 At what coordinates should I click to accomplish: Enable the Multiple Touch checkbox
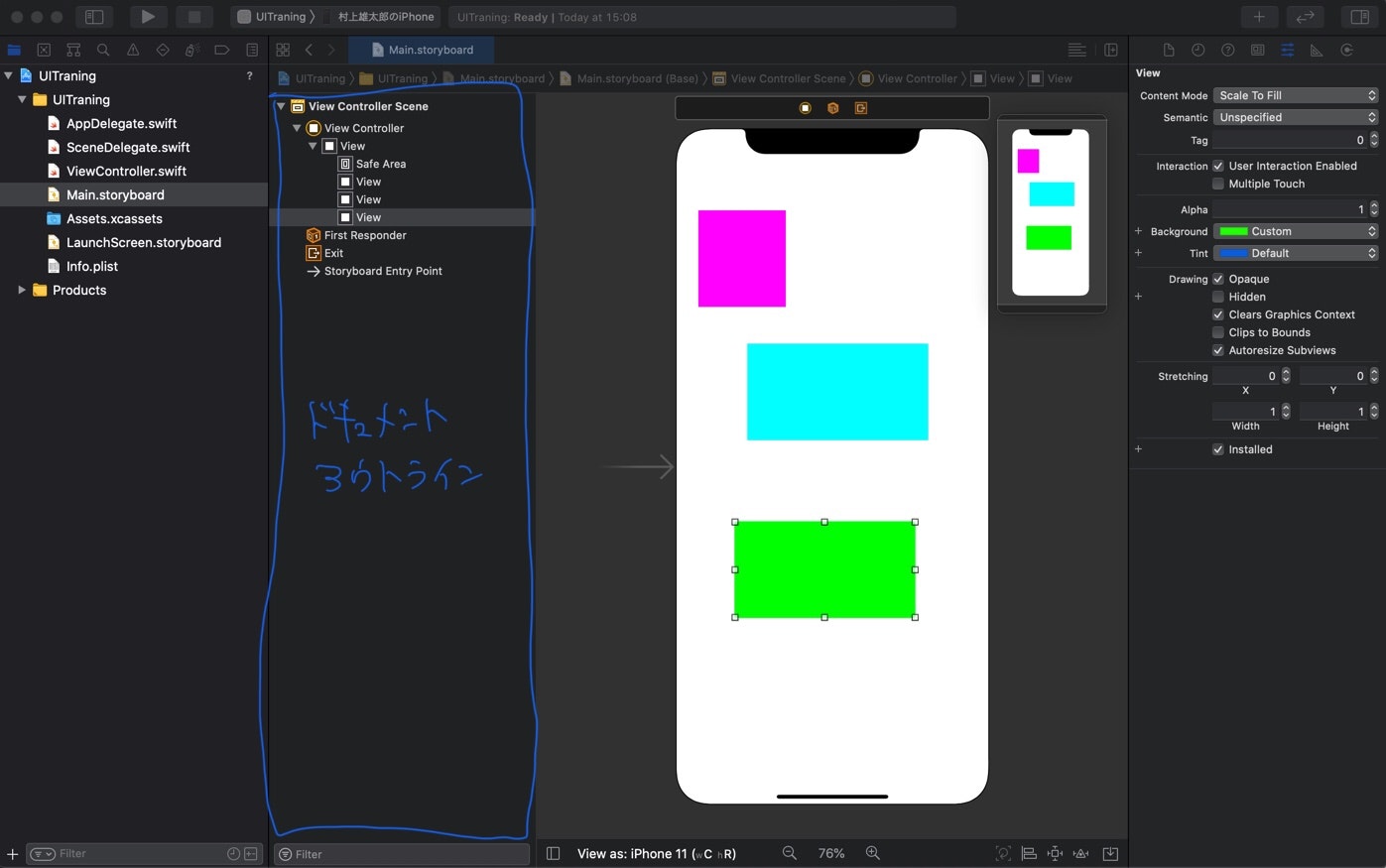coord(1218,184)
